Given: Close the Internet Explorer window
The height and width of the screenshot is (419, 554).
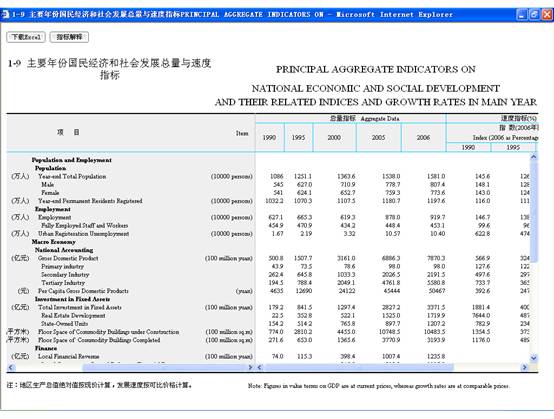Looking at the screenshot, I should 547,15.
